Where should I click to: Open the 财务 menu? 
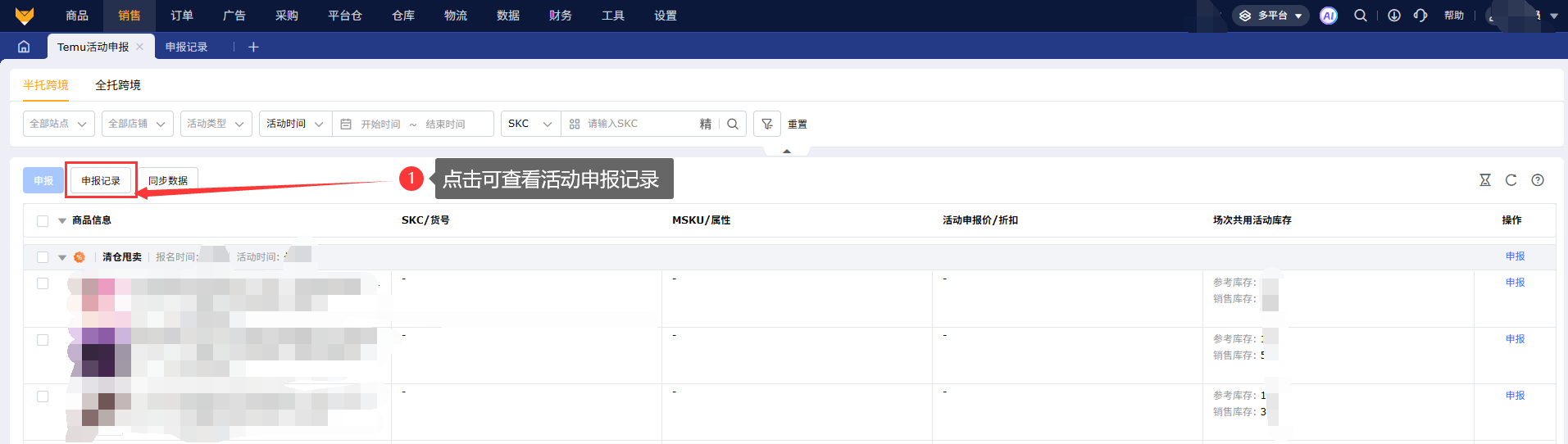tap(561, 16)
